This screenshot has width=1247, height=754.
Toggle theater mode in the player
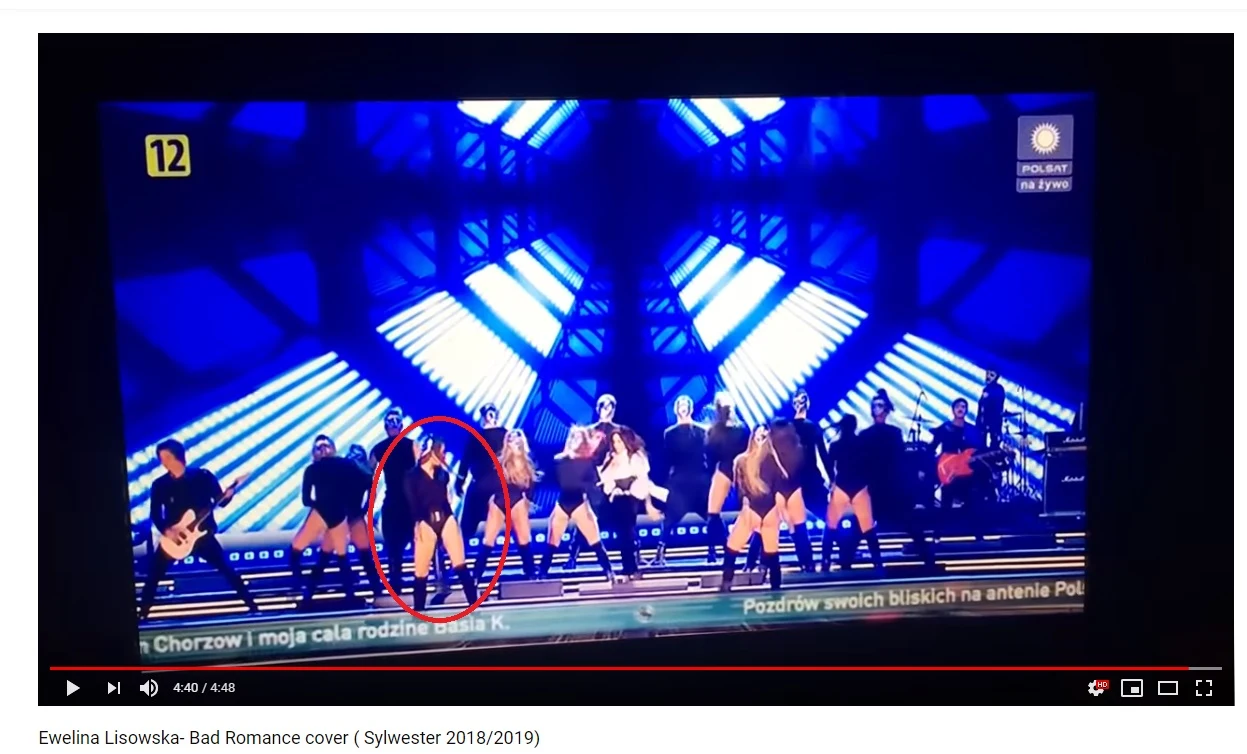[1168, 688]
